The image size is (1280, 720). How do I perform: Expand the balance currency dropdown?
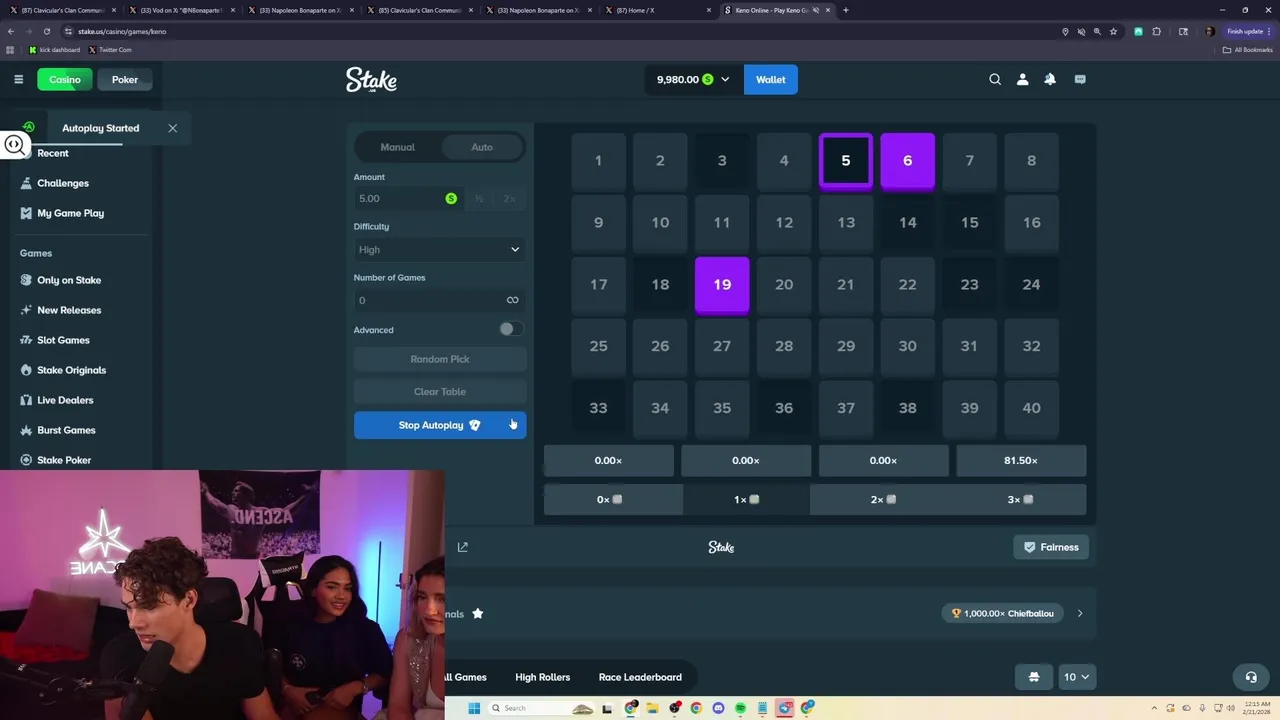tap(725, 79)
